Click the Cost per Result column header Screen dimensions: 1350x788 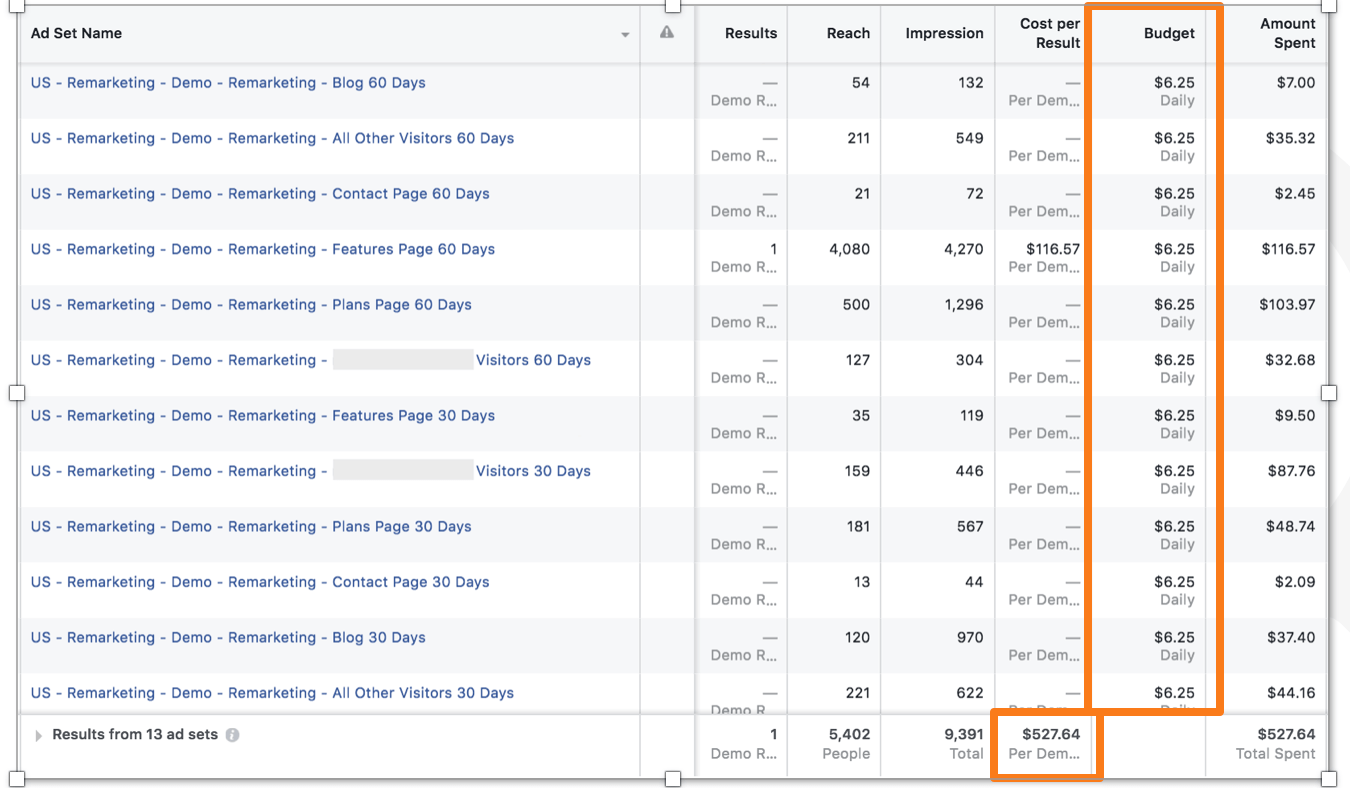click(1049, 33)
